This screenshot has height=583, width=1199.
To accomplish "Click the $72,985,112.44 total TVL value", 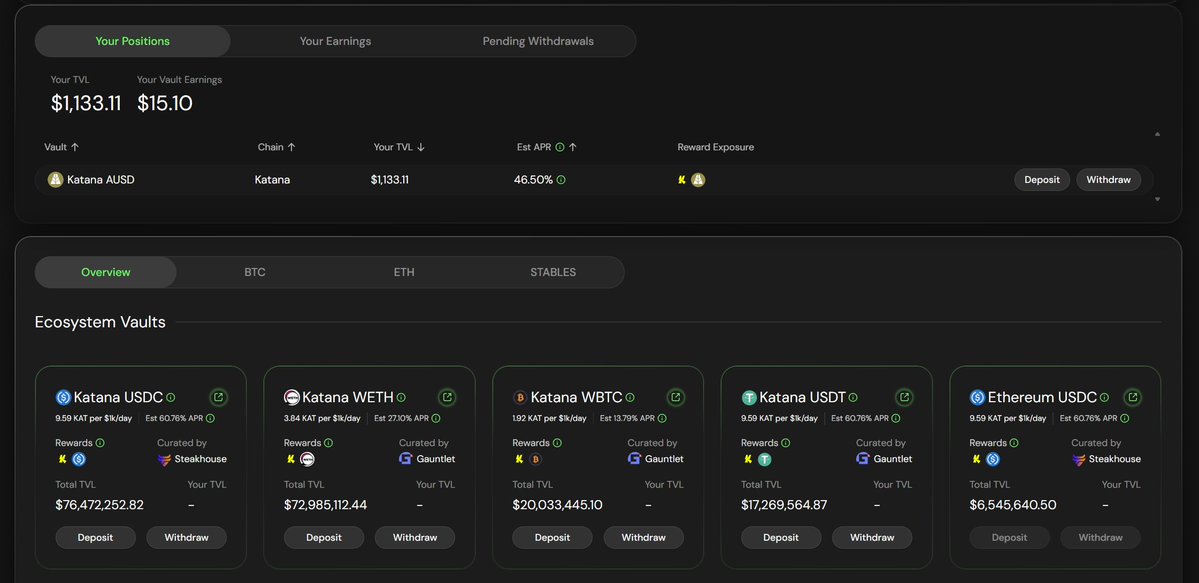I will coord(326,505).
